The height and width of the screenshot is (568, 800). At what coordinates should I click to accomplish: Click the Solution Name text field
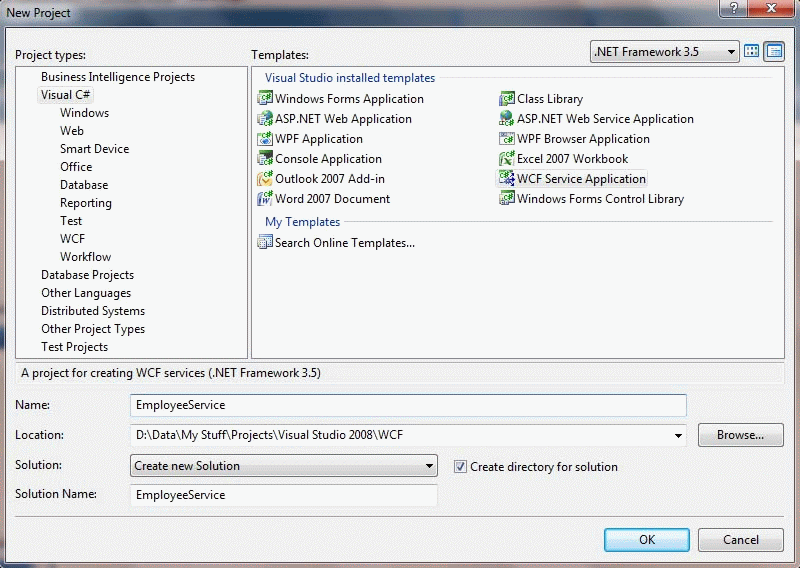[x=284, y=495]
